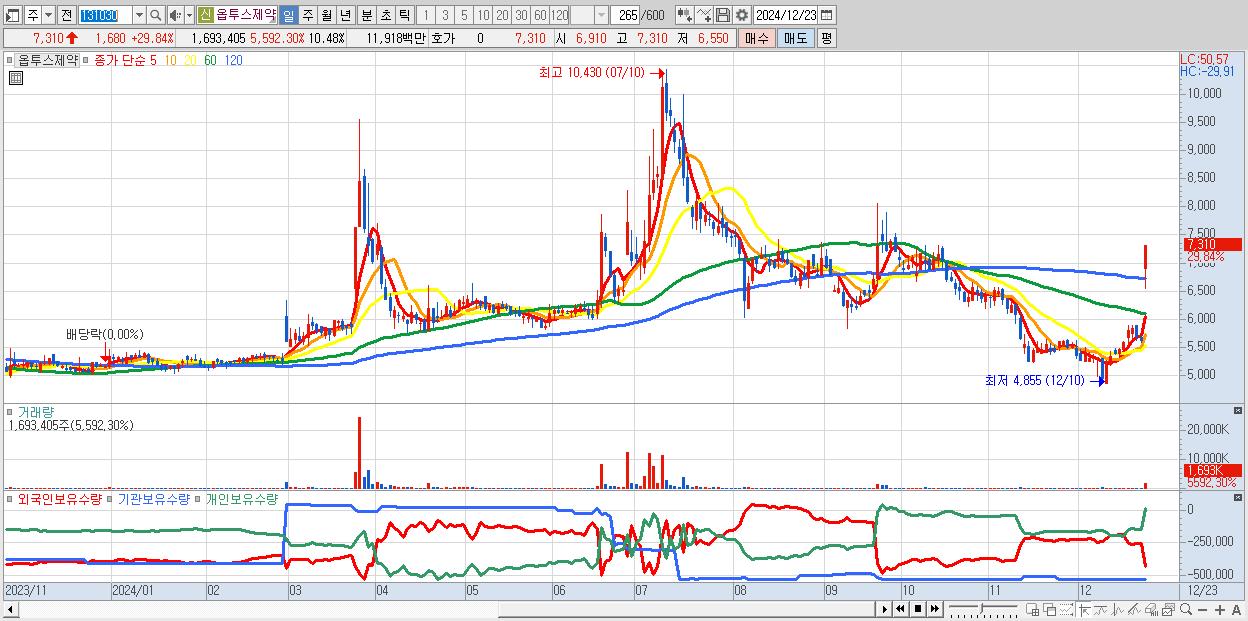The image size is (1248, 621).
Task: Click the 전 button
Action: click(x=66, y=15)
